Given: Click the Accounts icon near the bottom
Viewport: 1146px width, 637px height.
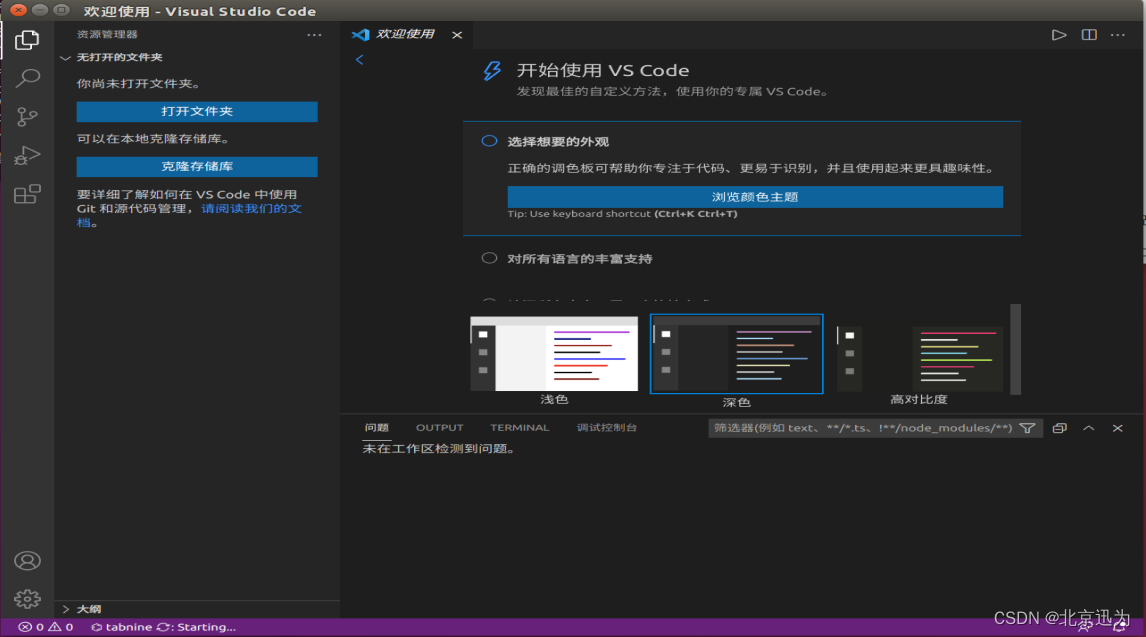Looking at the screenshot, I should (27, 560).
